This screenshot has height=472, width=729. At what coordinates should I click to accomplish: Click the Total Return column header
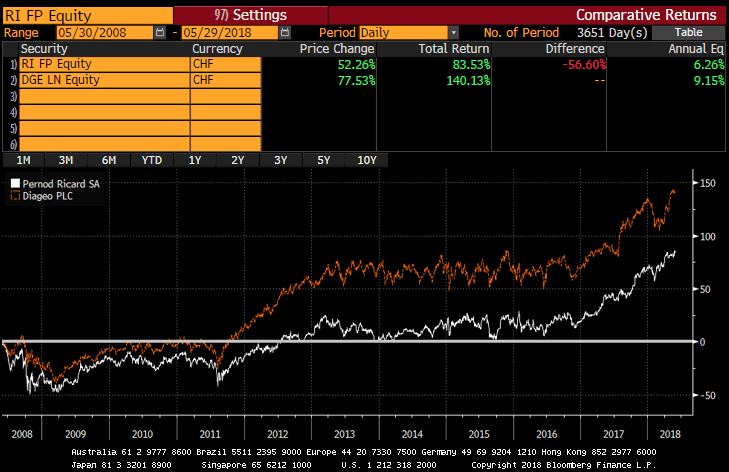[454, 49]
